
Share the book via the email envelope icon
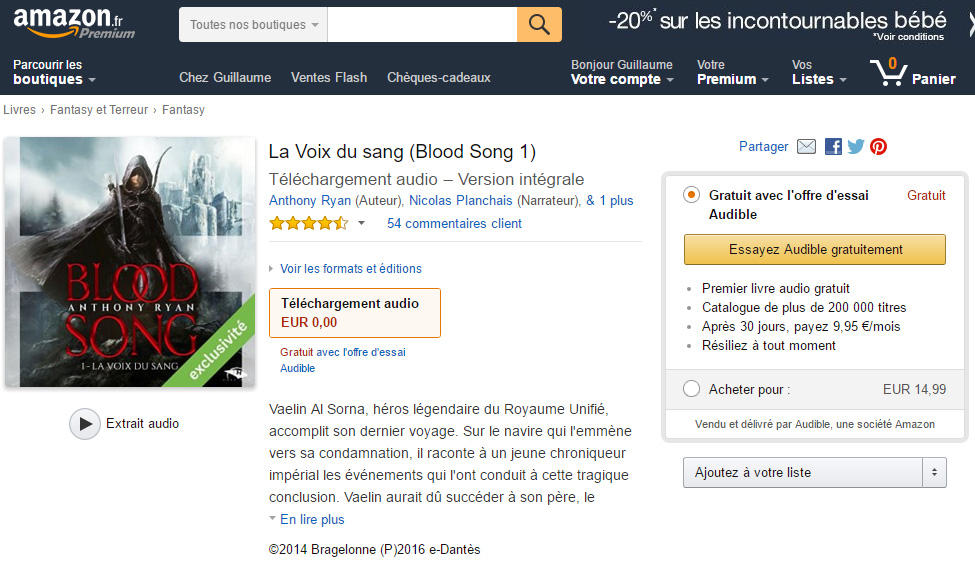(806, 146)
